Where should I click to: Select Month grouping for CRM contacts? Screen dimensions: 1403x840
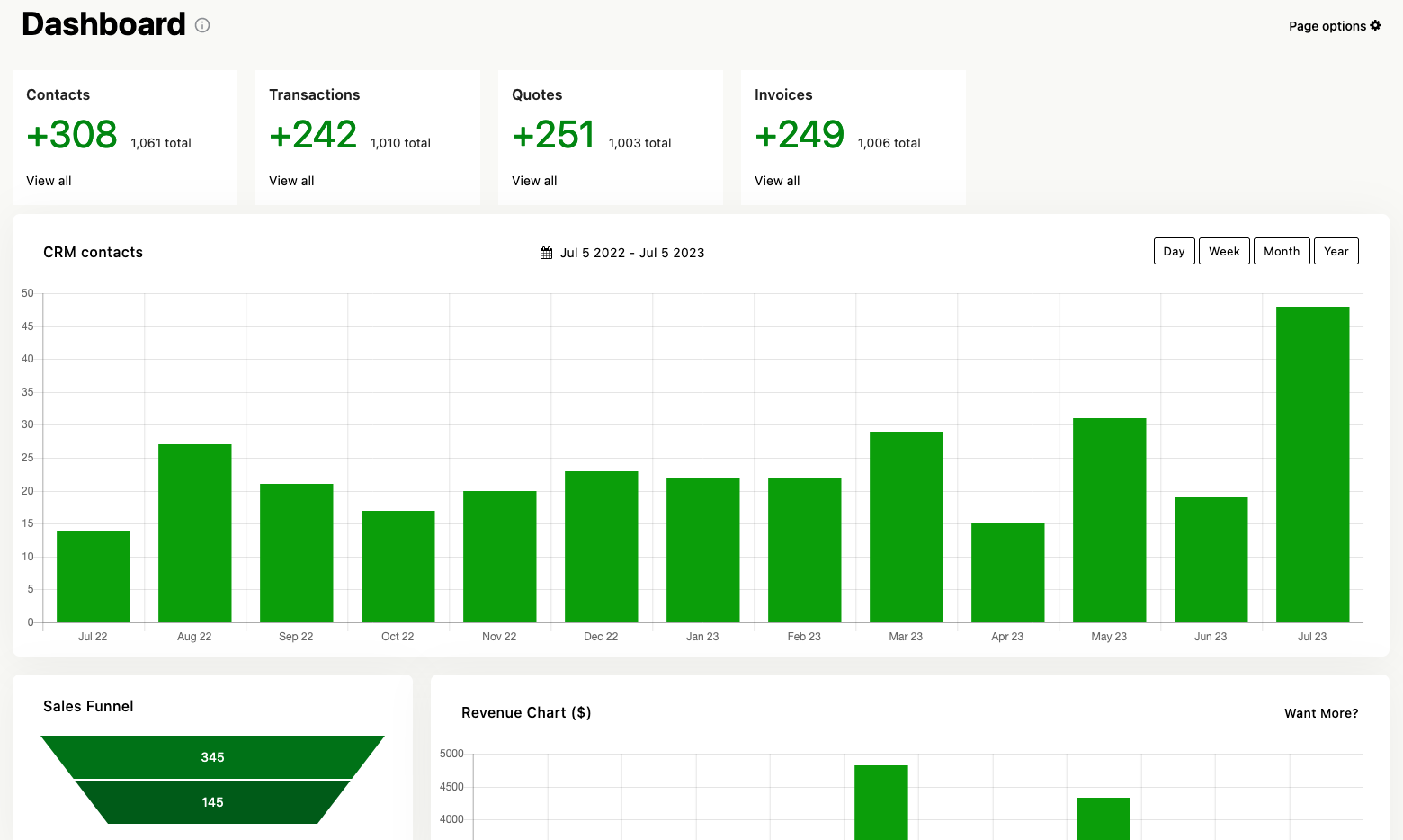tap(1282, 251)
